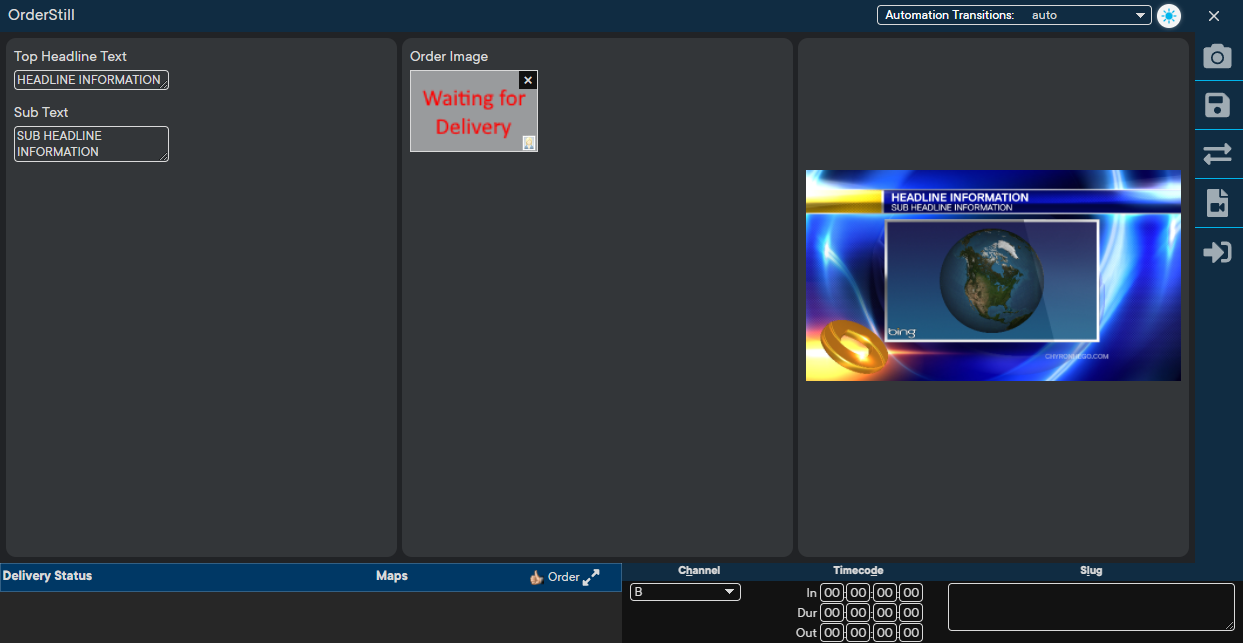1243x643 pixels.
Task: Click the hours field of In timecode
Action: [x=832, y=593]
